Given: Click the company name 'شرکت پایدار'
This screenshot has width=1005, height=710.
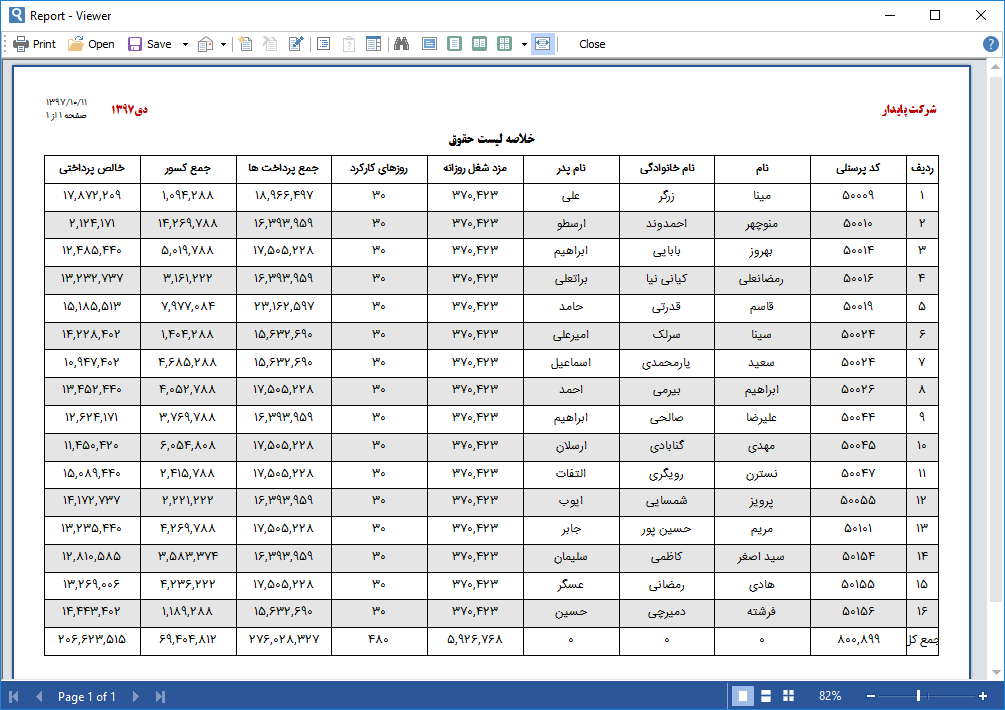Looking at the screenshot, I should coord(909,110).
